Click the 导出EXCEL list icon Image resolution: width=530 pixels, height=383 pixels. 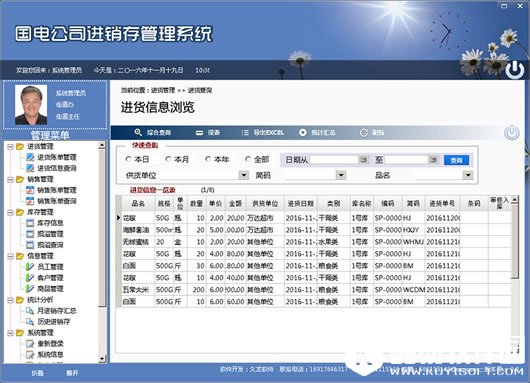(x=245, y=133)
